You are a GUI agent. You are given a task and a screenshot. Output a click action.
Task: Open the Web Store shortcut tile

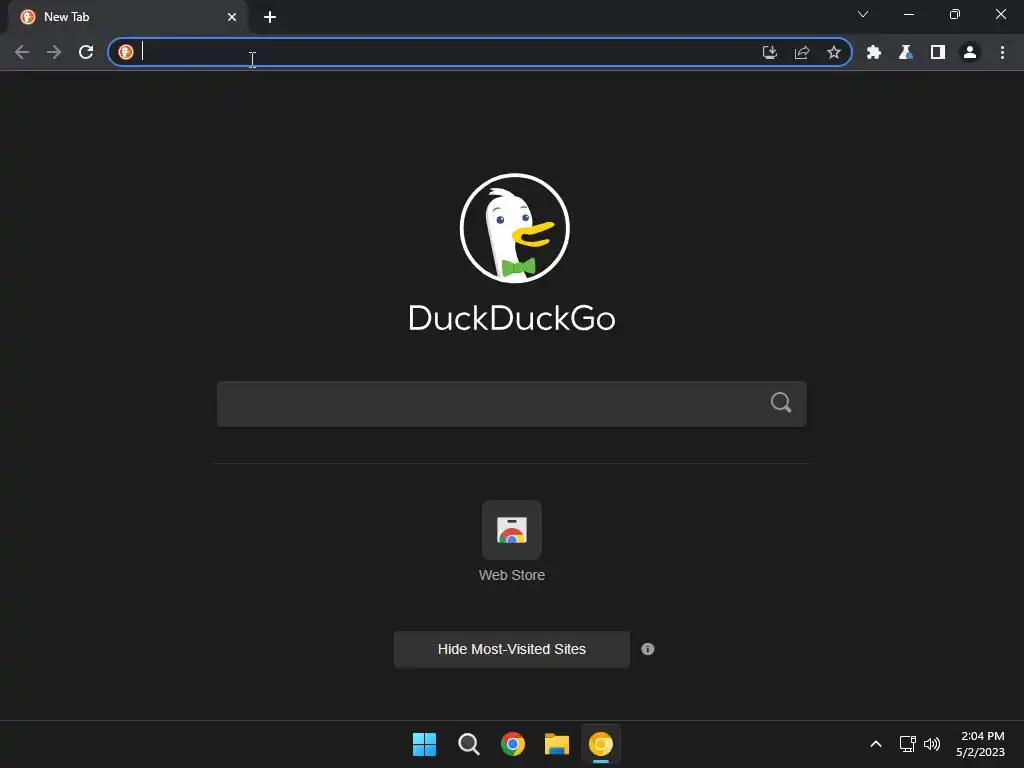click(x=512, y=530)
